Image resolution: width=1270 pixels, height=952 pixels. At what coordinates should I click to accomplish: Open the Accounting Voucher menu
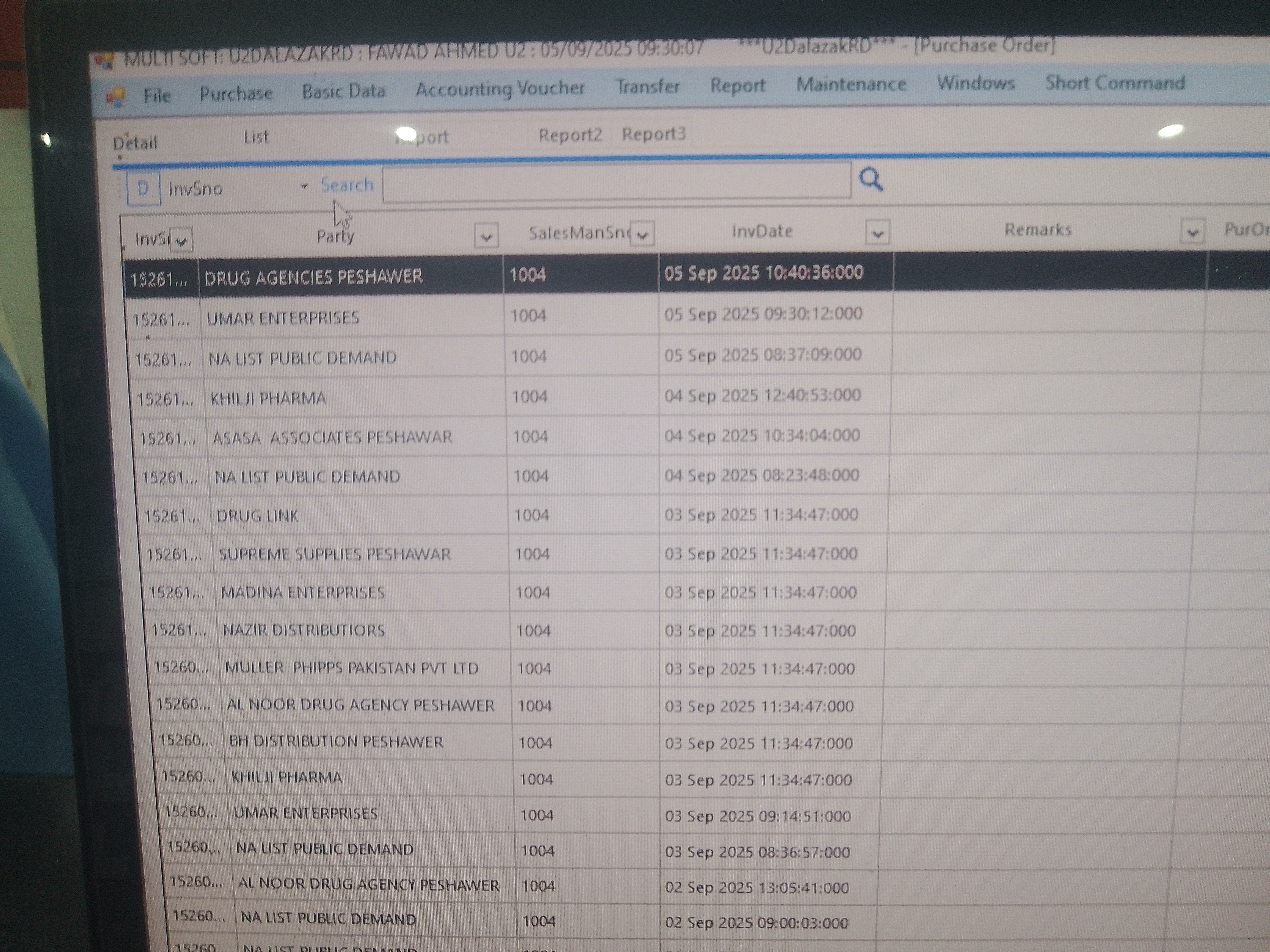point(499,89)
